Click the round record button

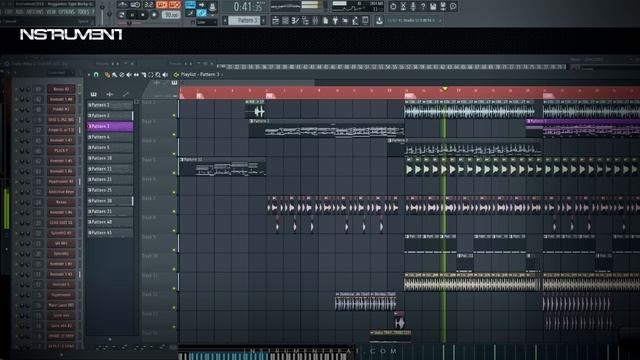point(154,15)
